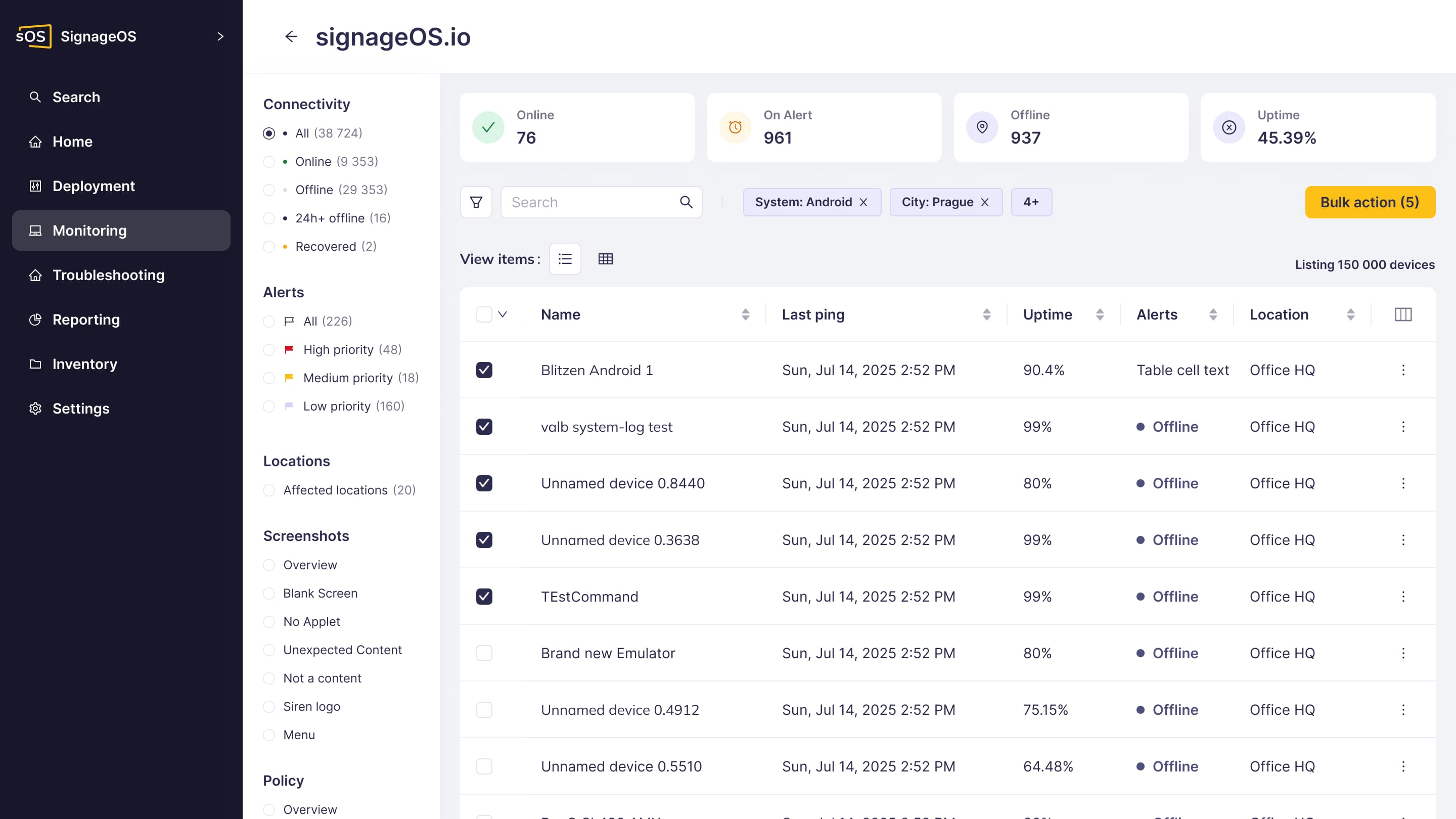Uncheck the Blitzen Android 1 row

[x=484, y=370]
